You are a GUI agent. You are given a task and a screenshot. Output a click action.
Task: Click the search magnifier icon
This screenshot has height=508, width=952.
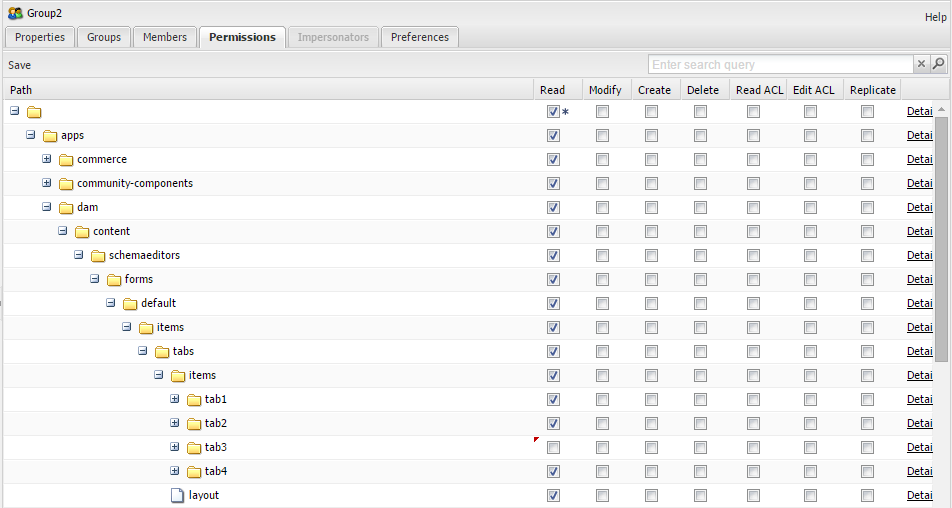[938, 64]
